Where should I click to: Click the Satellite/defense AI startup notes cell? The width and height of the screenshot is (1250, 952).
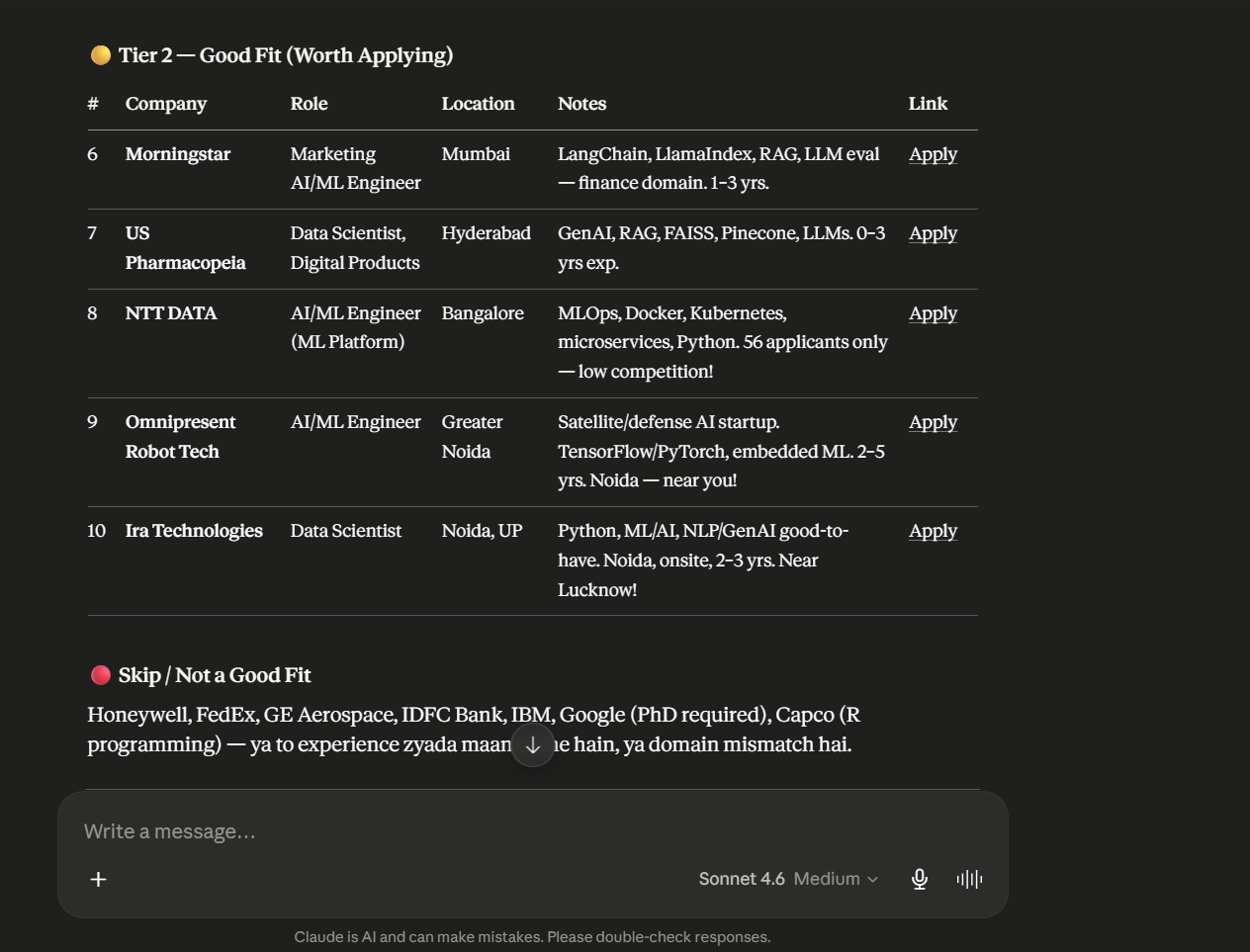721,451
